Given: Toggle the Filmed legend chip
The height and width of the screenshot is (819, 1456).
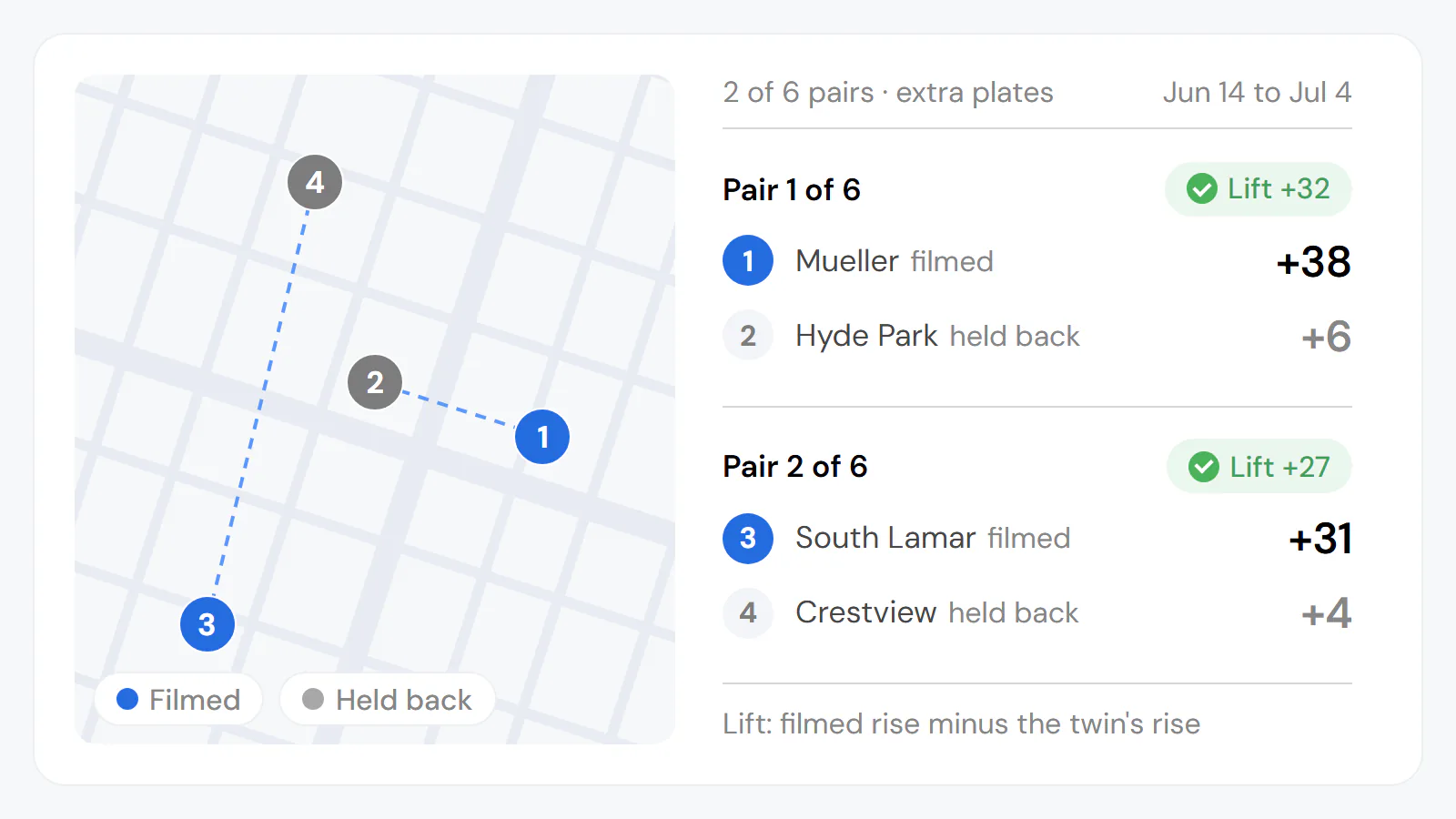Looking at the screenshot, I should point(178,699).
